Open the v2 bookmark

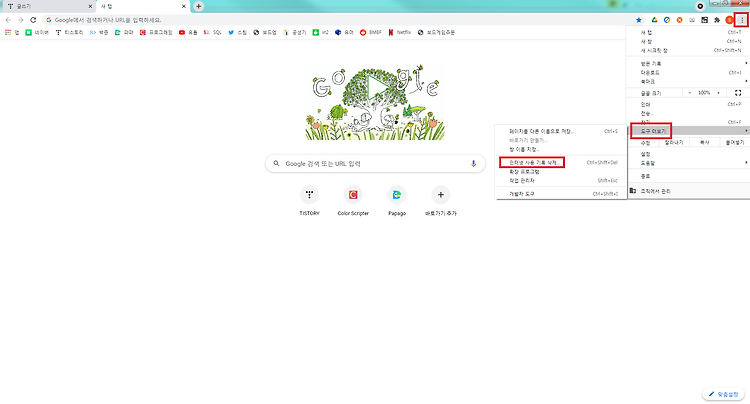point(320,33)
